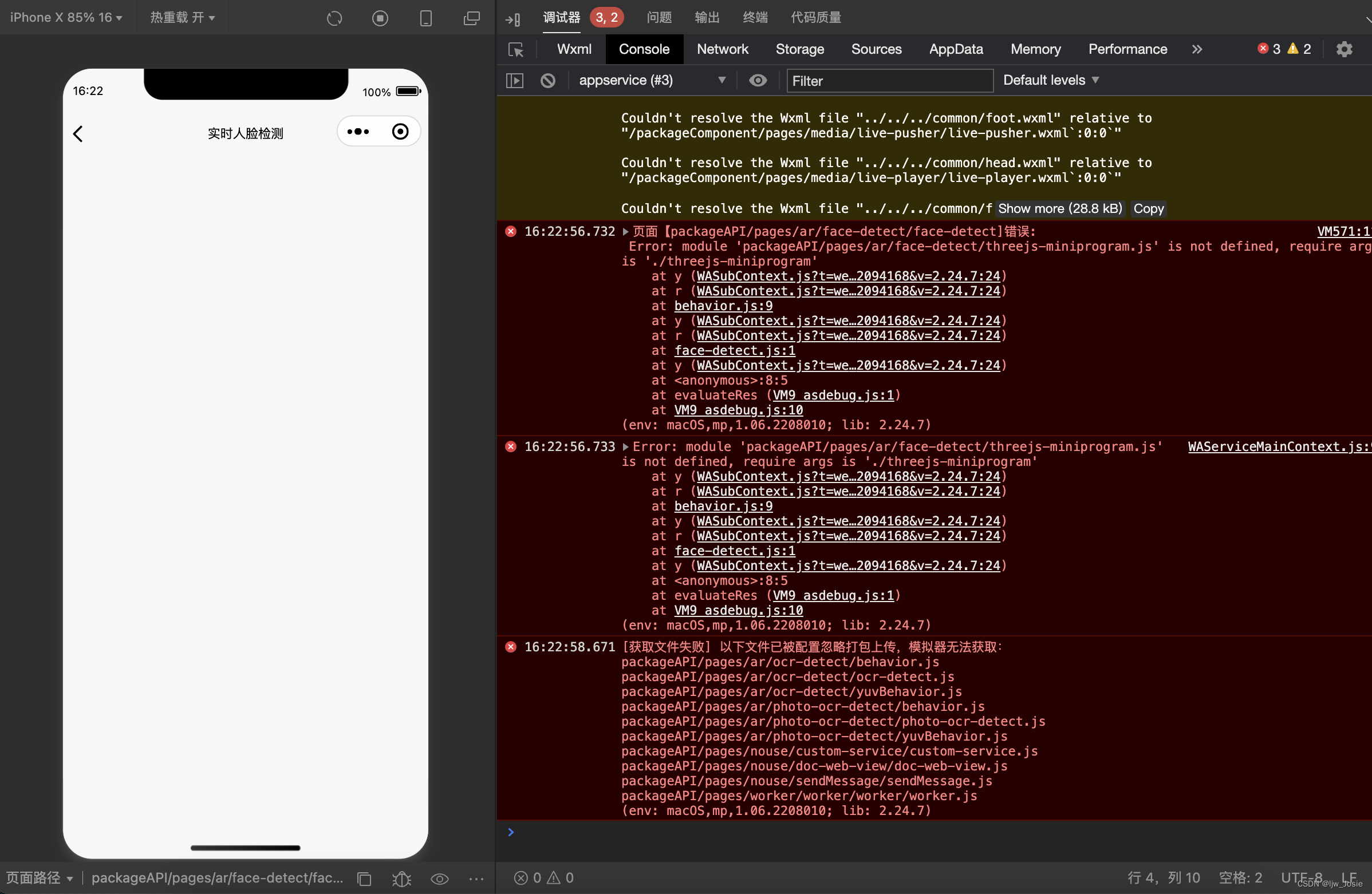Click the stop recording icon in simulator toolbar
This screenshot has height=894, width=1372.
coord(380,18)
